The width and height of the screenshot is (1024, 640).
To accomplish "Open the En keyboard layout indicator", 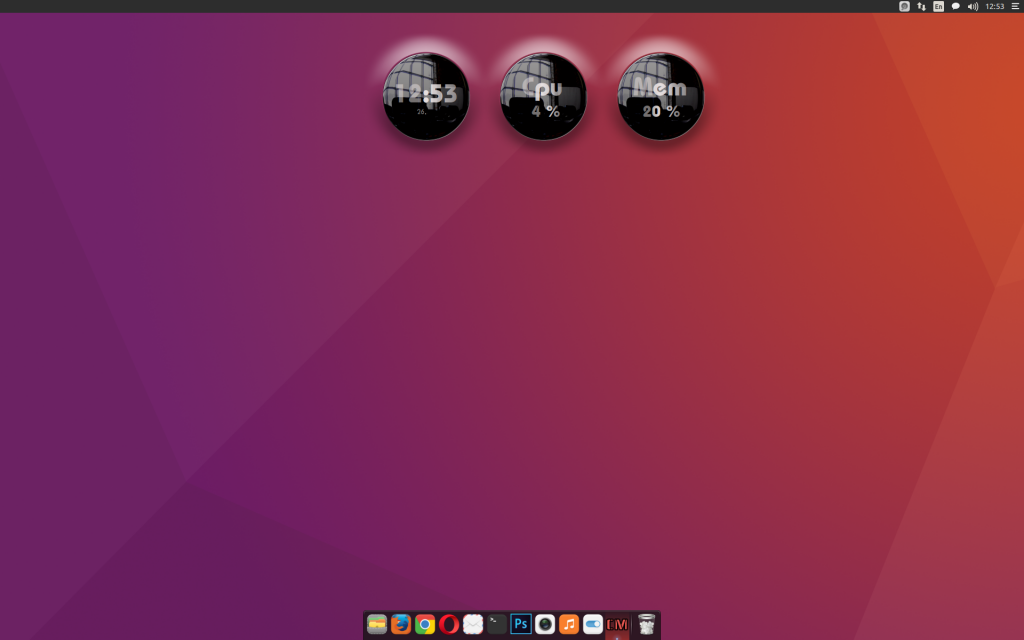I will coord(938,7).
